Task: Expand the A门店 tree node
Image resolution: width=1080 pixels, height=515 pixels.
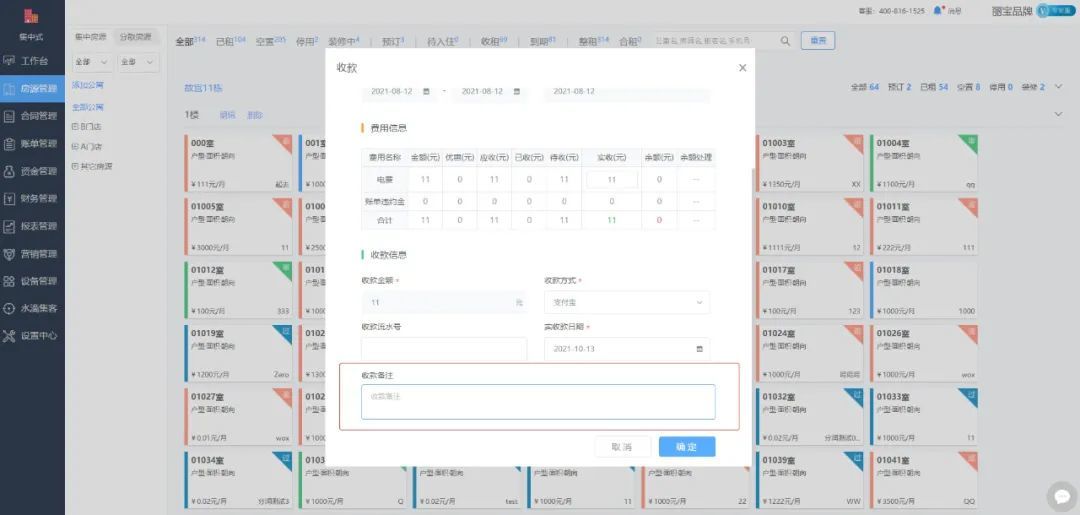Action: [x=74, y=146]
